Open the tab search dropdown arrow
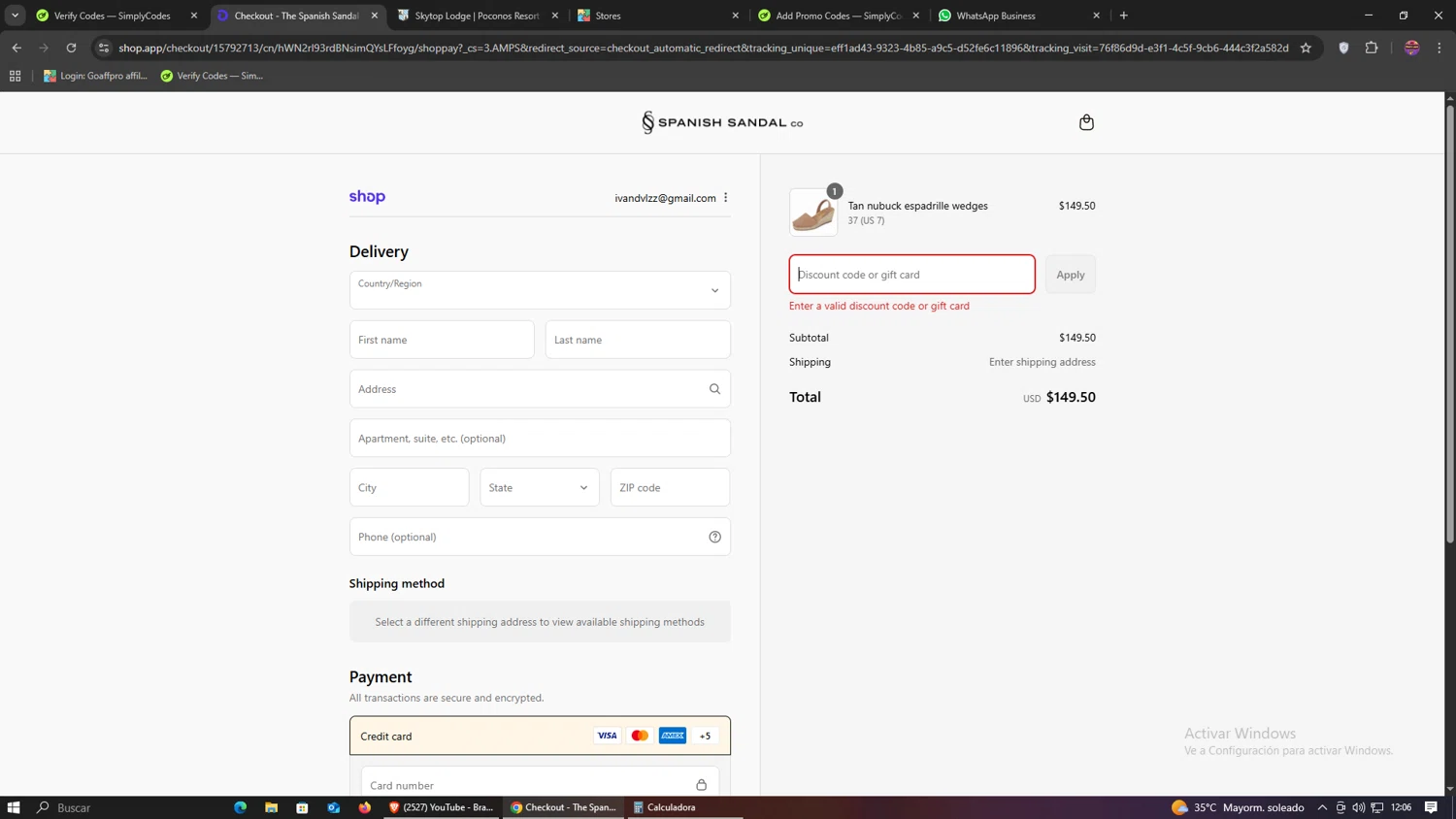The width and height of the screenshot is (1456, 819). click(15, 16)
